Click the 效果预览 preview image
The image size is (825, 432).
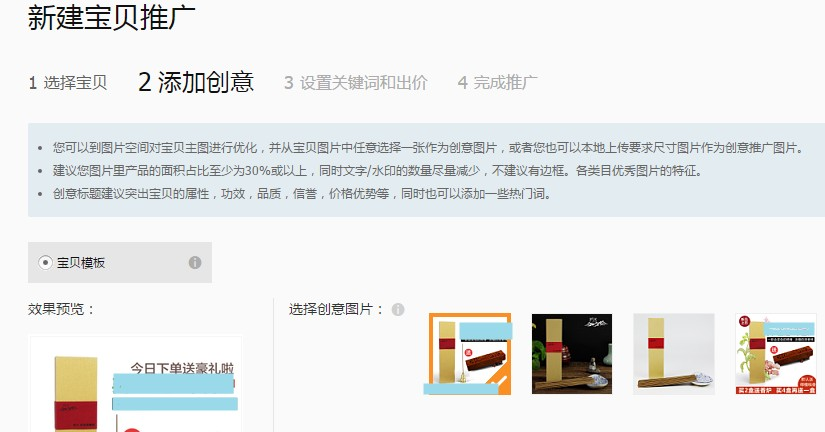tap(136, 384)
